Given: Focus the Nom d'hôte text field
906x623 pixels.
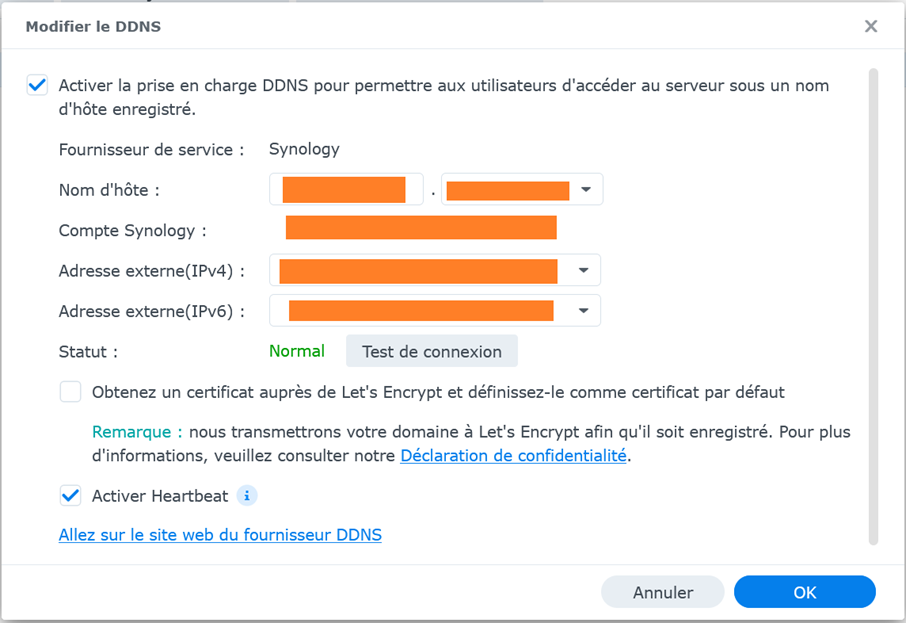Looking at the screenshot, I should click(x=346, y=190).
